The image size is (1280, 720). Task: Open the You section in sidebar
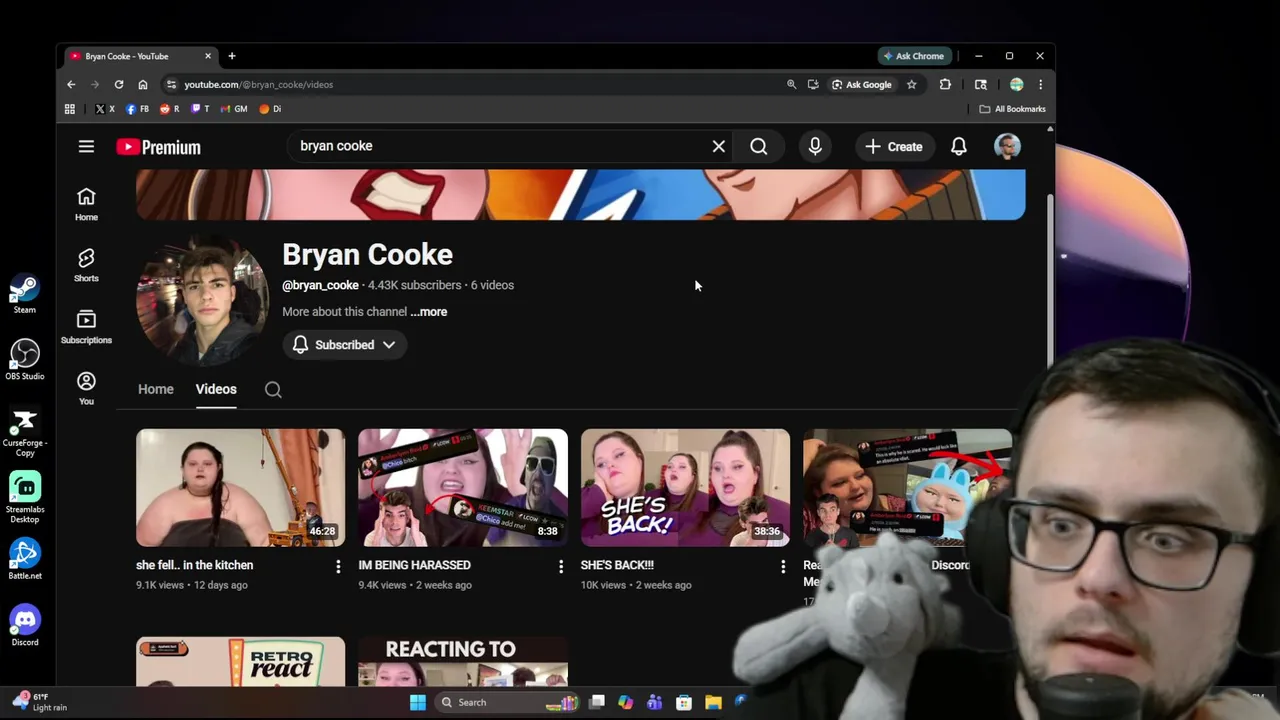86,388
